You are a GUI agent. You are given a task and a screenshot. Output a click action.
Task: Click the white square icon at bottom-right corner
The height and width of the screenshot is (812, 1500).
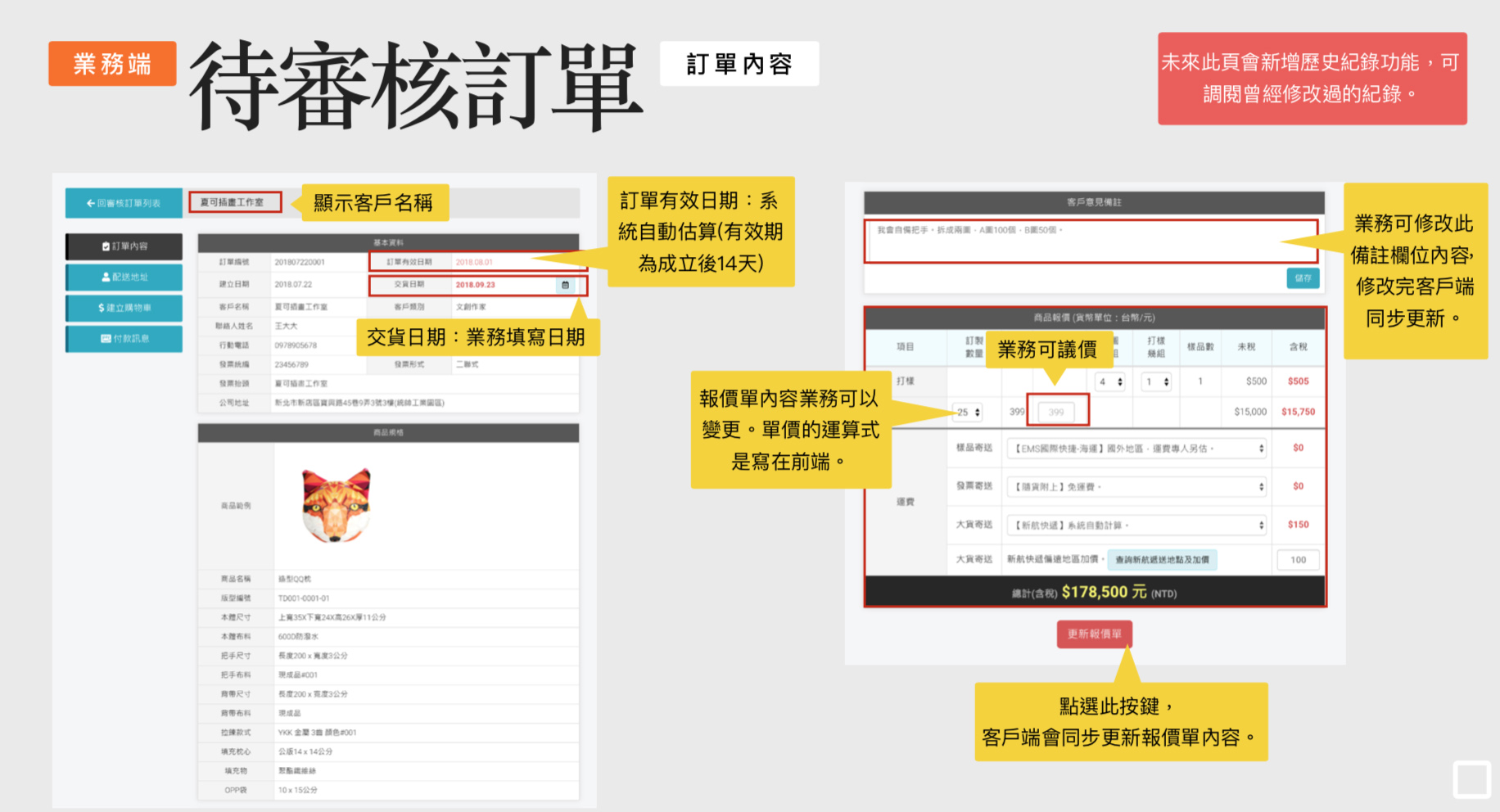(x=1471, y=778)
